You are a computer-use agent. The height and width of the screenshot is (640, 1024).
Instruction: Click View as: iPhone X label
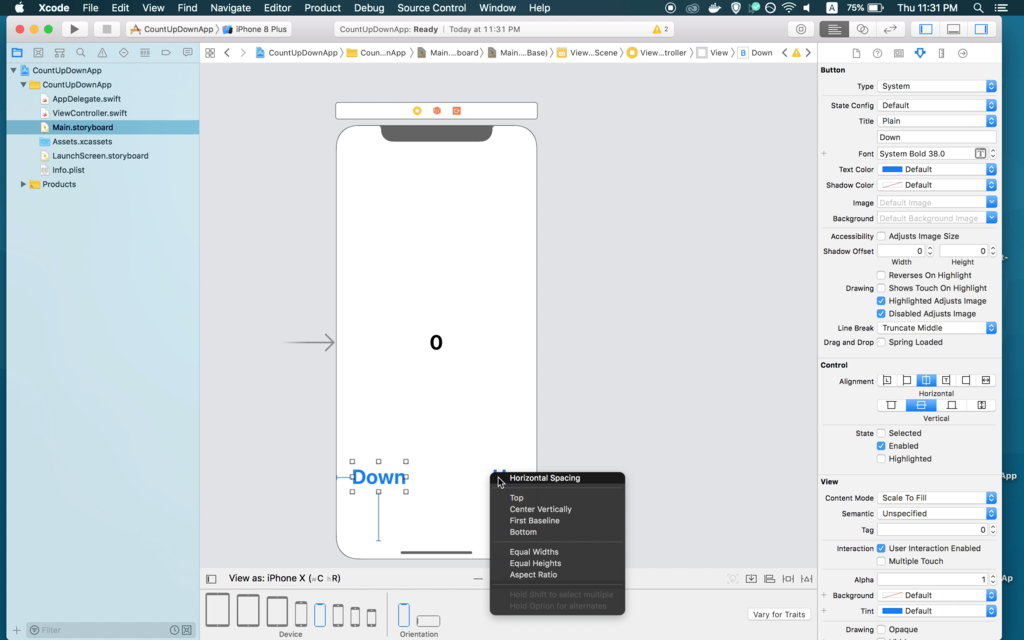click(x=284, y=579)
